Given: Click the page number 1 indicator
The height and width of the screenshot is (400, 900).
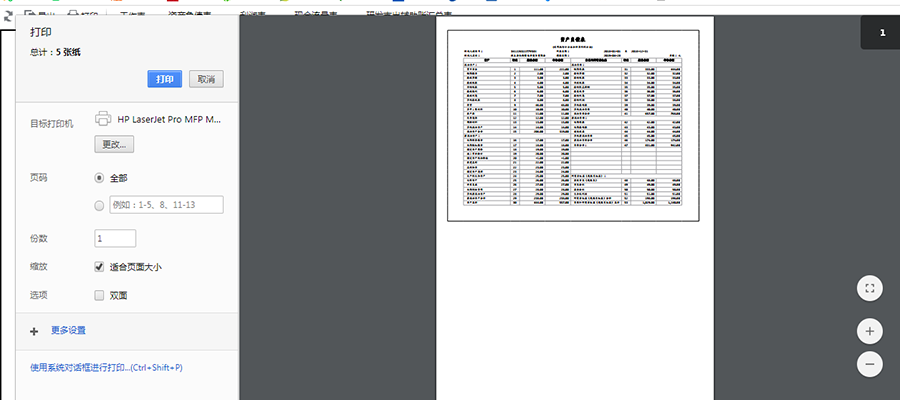Looking at the screenshot, I should coord(881,33).
